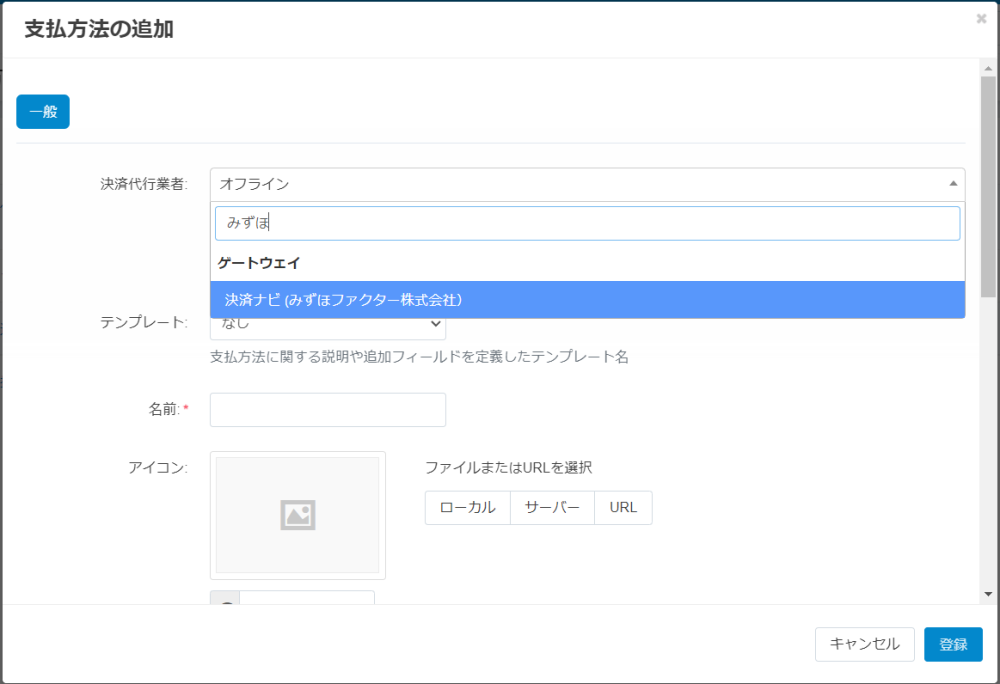Click the scrollbar up arrow
Image resolution: width=1000 pixels, height=684 pixels.
click(x=988, y=68)
